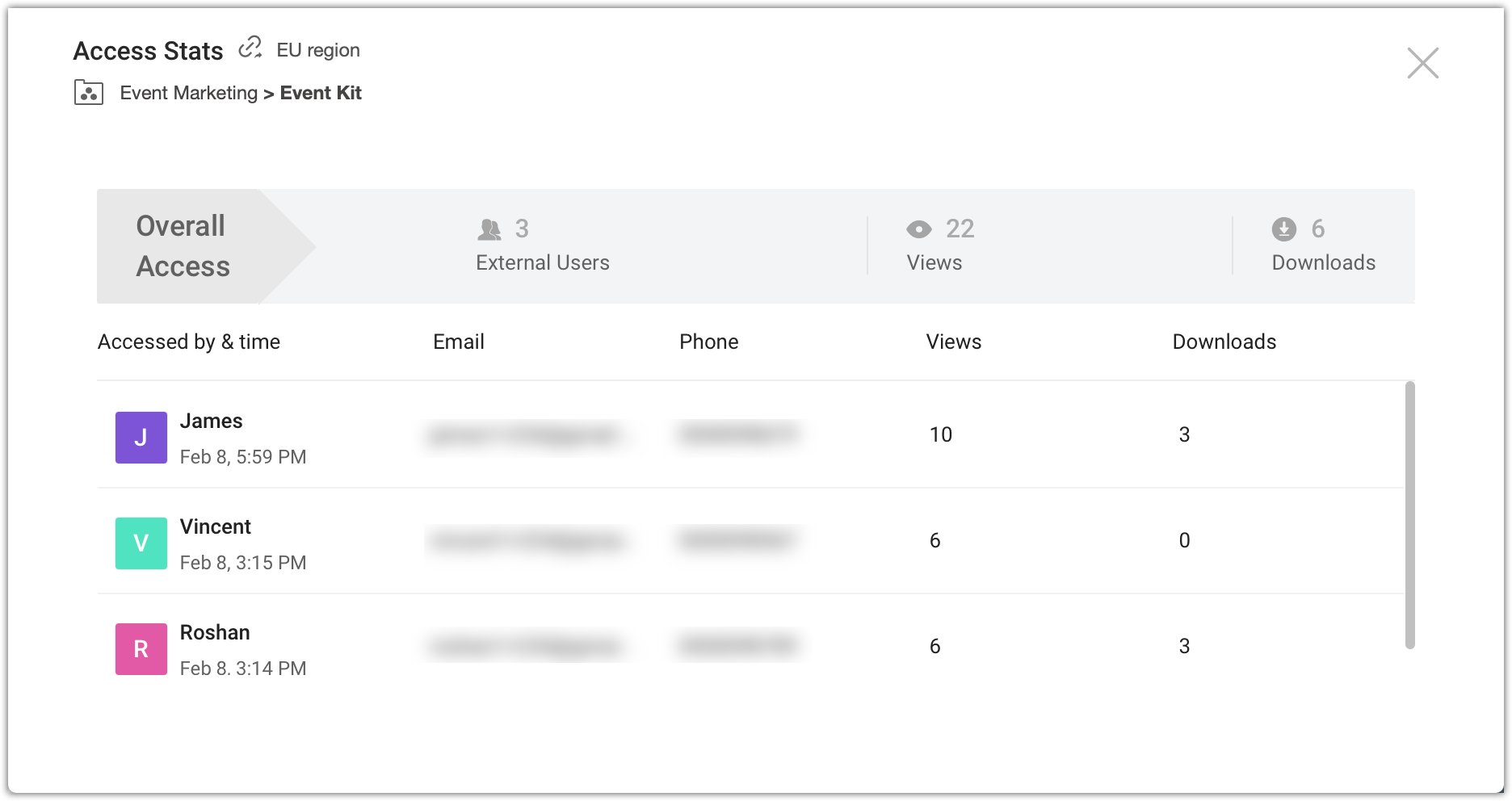Close the Access Stats dialog
Screen dimensions: 1512x801
[x=1422, y=63]
